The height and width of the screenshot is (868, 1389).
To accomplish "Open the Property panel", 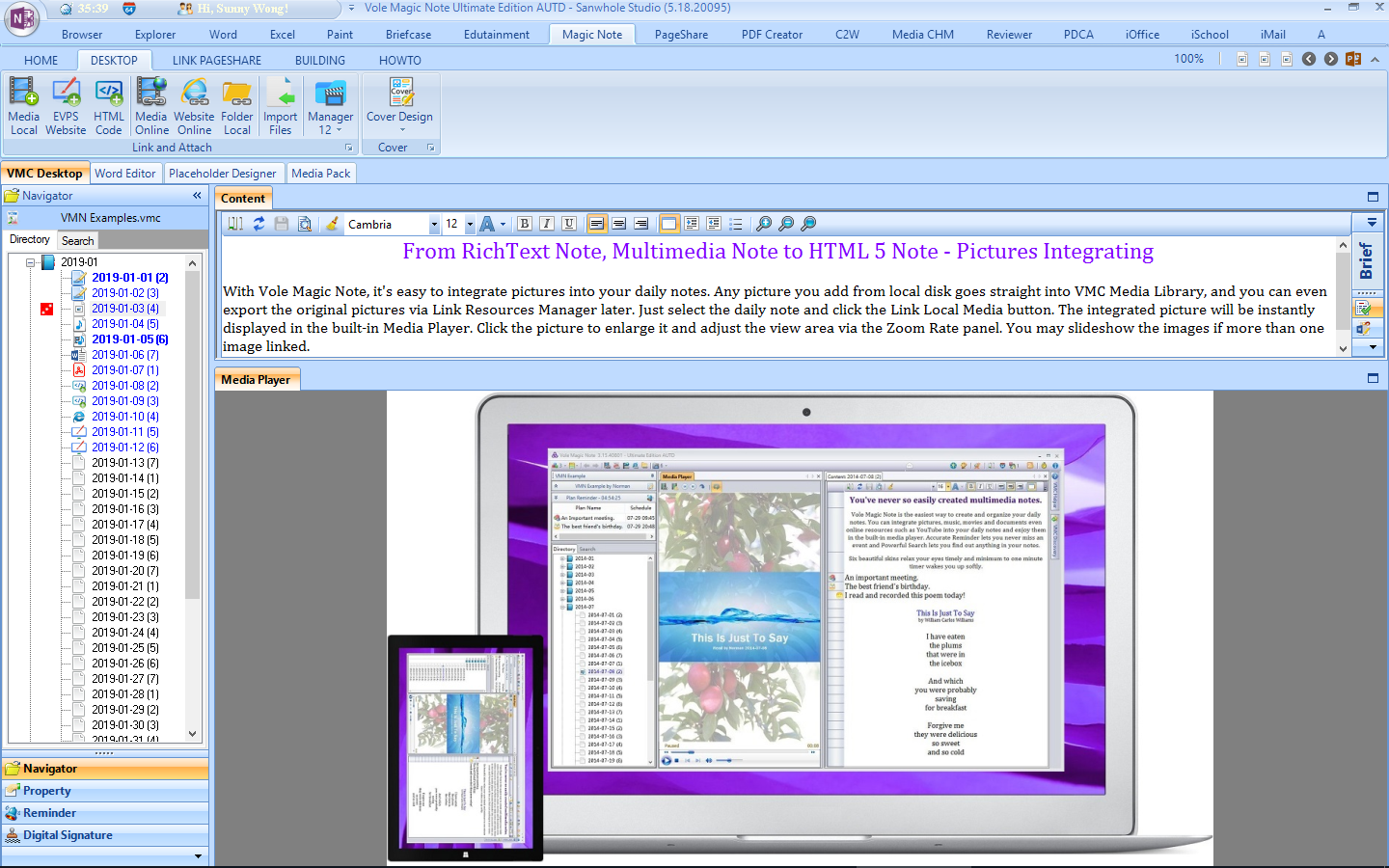I will (x=105, y=791).
